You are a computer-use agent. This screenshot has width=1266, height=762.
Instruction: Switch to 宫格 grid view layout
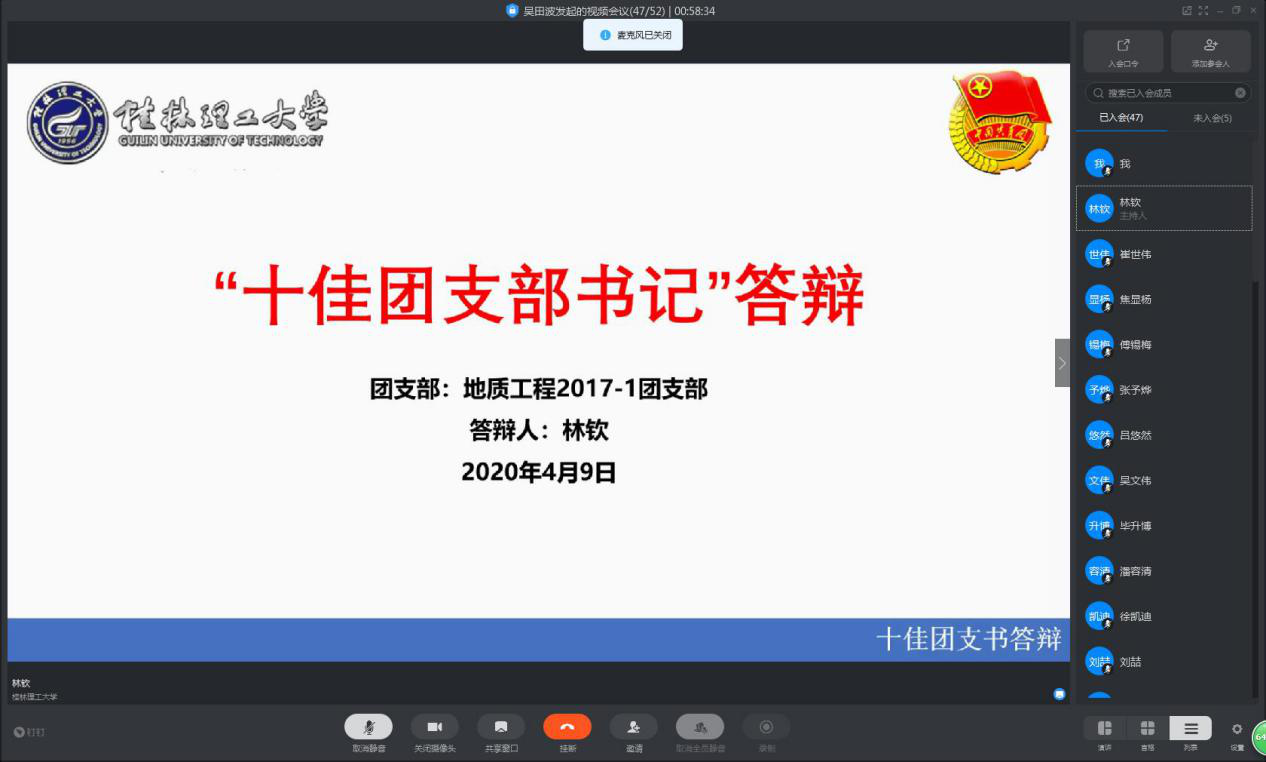coord(1147,728)
